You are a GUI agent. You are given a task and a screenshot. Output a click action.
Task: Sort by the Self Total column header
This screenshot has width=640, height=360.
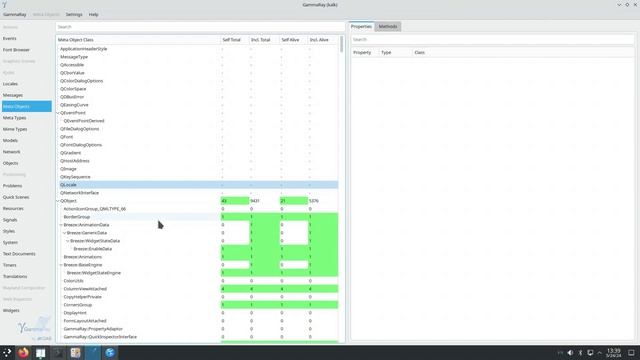(x=235, y=40)
